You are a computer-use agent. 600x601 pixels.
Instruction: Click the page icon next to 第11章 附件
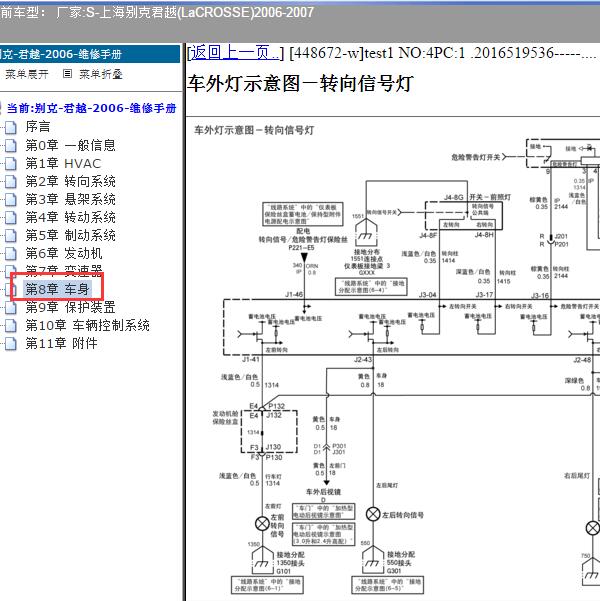click(11, 343)
